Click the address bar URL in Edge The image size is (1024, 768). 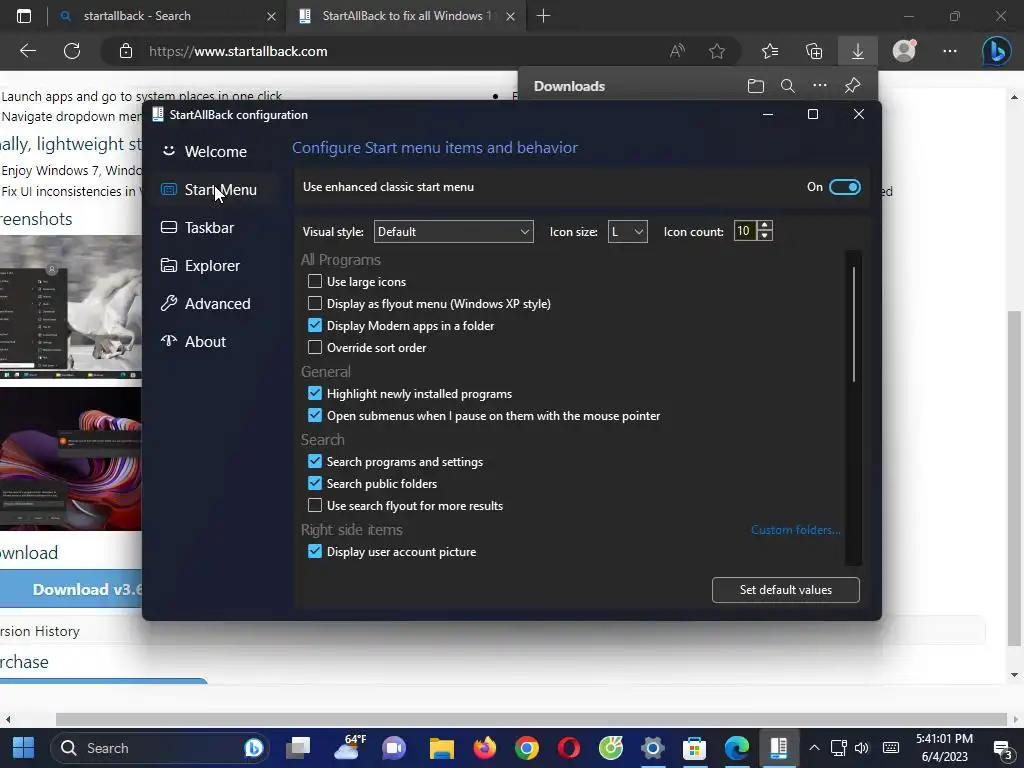[238, 51]
